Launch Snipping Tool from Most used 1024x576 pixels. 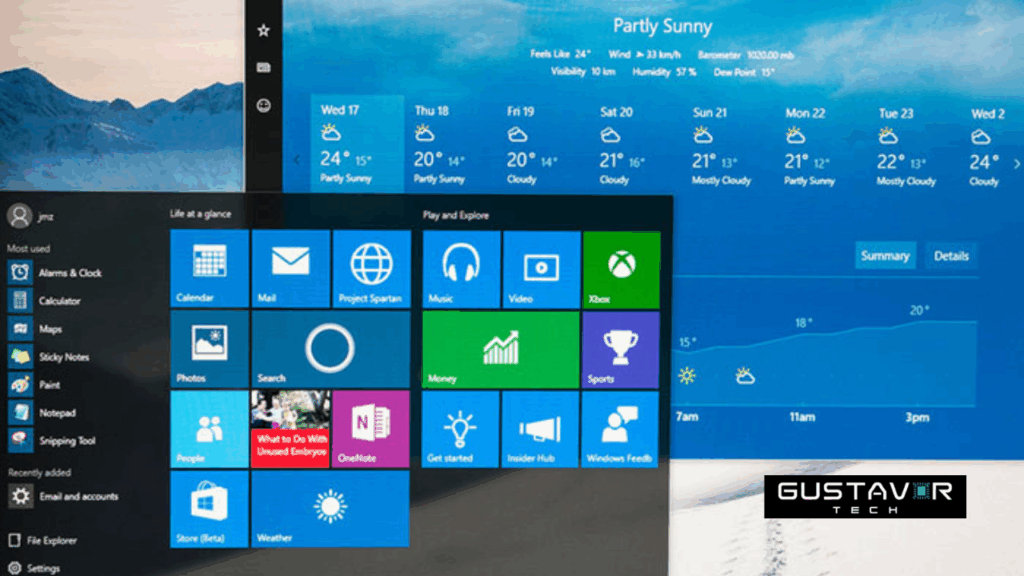(52, 441)
